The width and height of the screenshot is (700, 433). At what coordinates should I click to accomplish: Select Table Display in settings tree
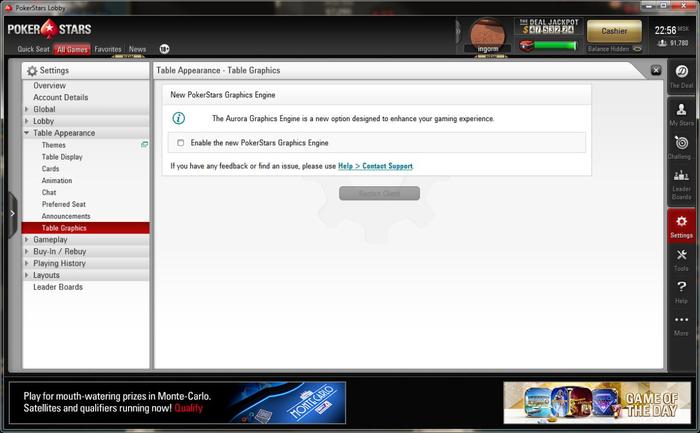[x=62, y=157]
